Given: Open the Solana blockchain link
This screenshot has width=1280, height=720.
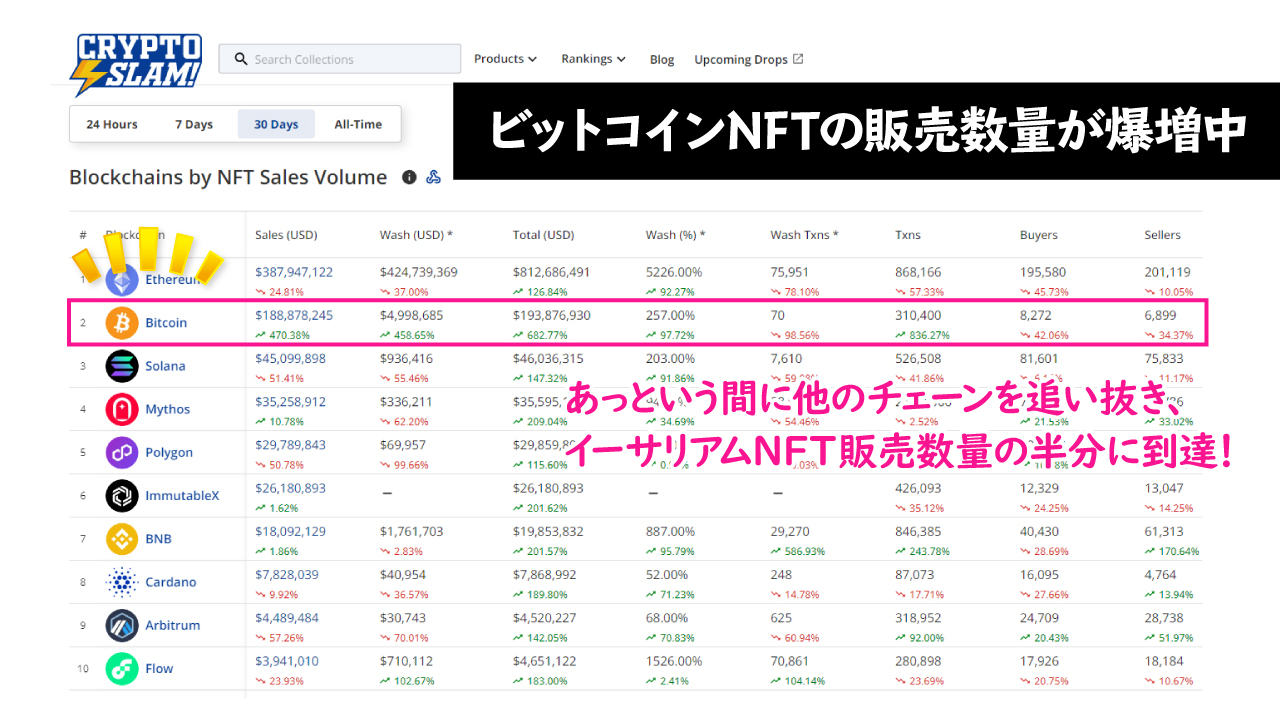Looking at the screenshot, I should tap(165, 366).
